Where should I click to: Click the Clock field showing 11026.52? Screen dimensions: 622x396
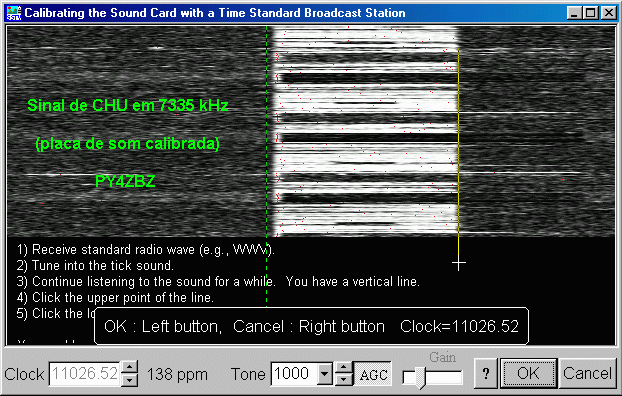pos(85,373)
